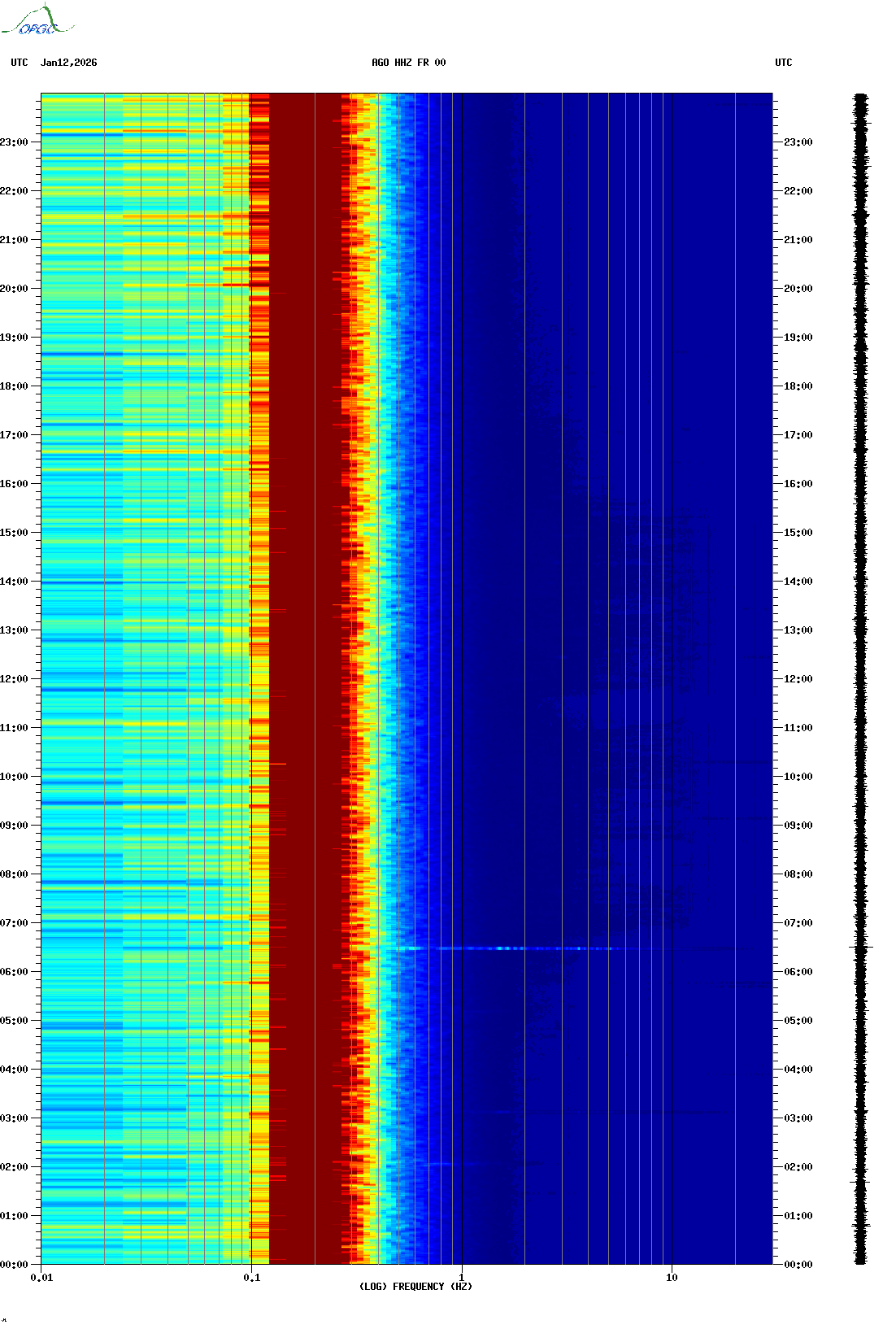The image size is (896, 1329).
Task: Click the 04:00 label on left axis
Action: [x=14, y=1070]
